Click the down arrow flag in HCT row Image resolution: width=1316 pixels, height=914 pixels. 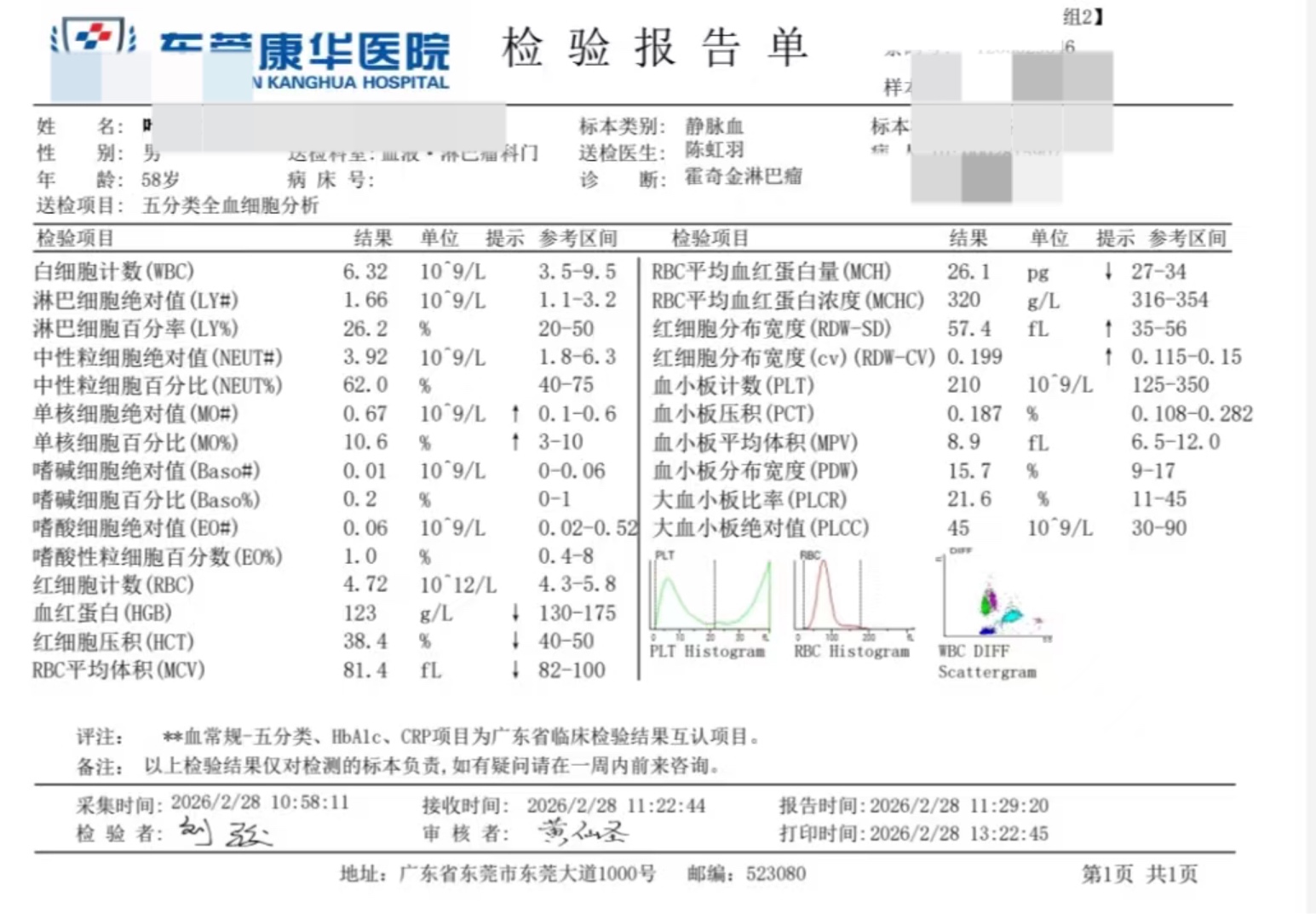515,641
